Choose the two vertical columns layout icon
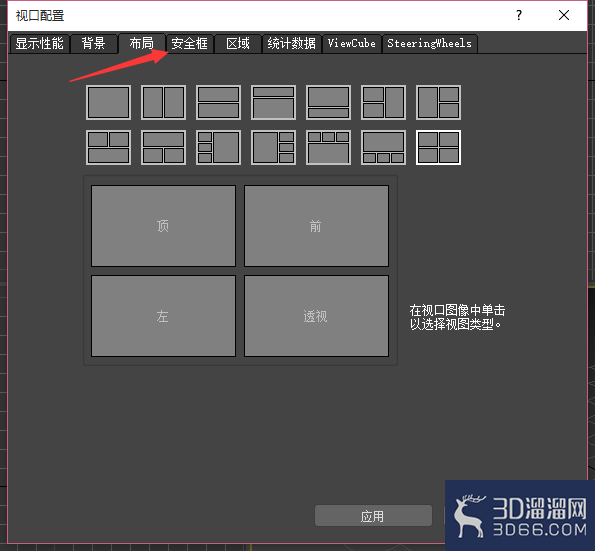This screenshot has width=595, height=551. pos(164,102)
